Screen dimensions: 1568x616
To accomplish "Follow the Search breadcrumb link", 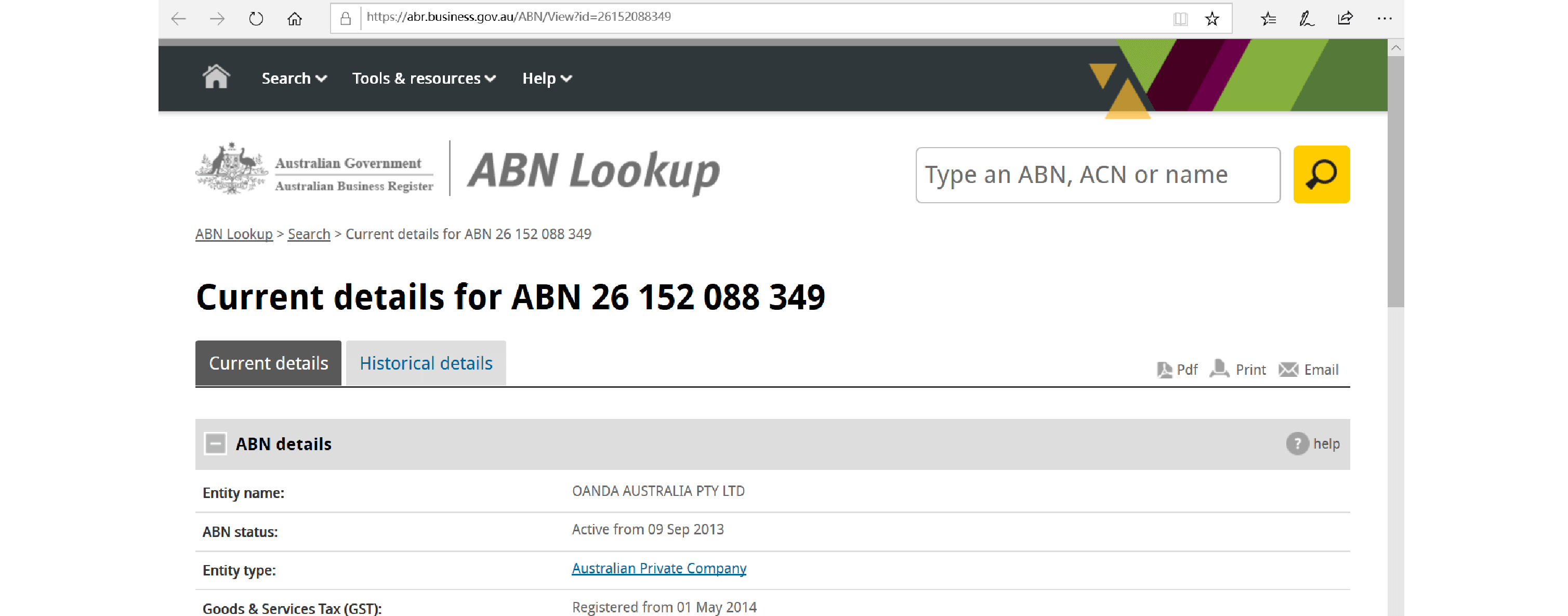I will tap(309, 234).
